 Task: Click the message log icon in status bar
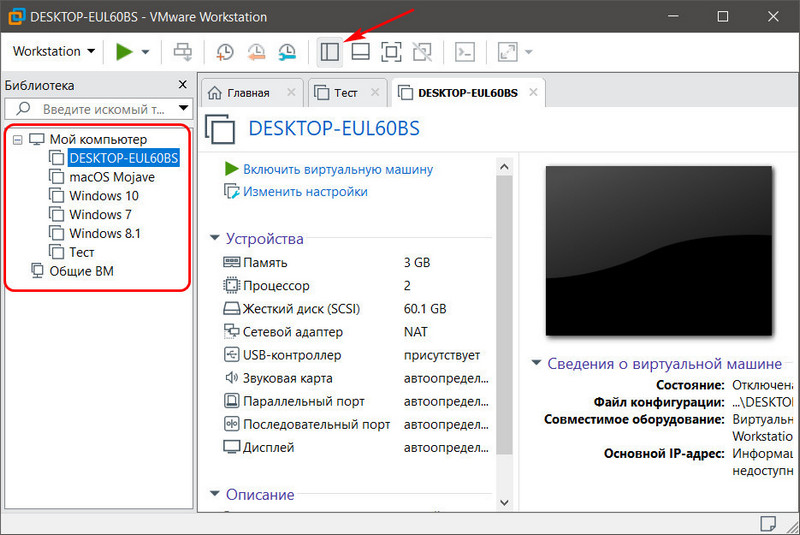pyautogui.click(x=767, y=523)
